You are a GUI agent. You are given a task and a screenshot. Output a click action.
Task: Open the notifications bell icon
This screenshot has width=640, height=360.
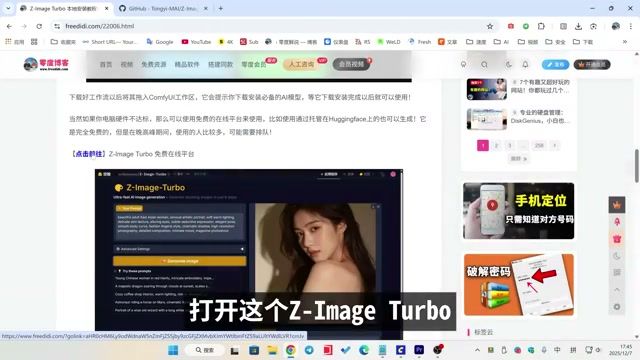pos(525,64)
